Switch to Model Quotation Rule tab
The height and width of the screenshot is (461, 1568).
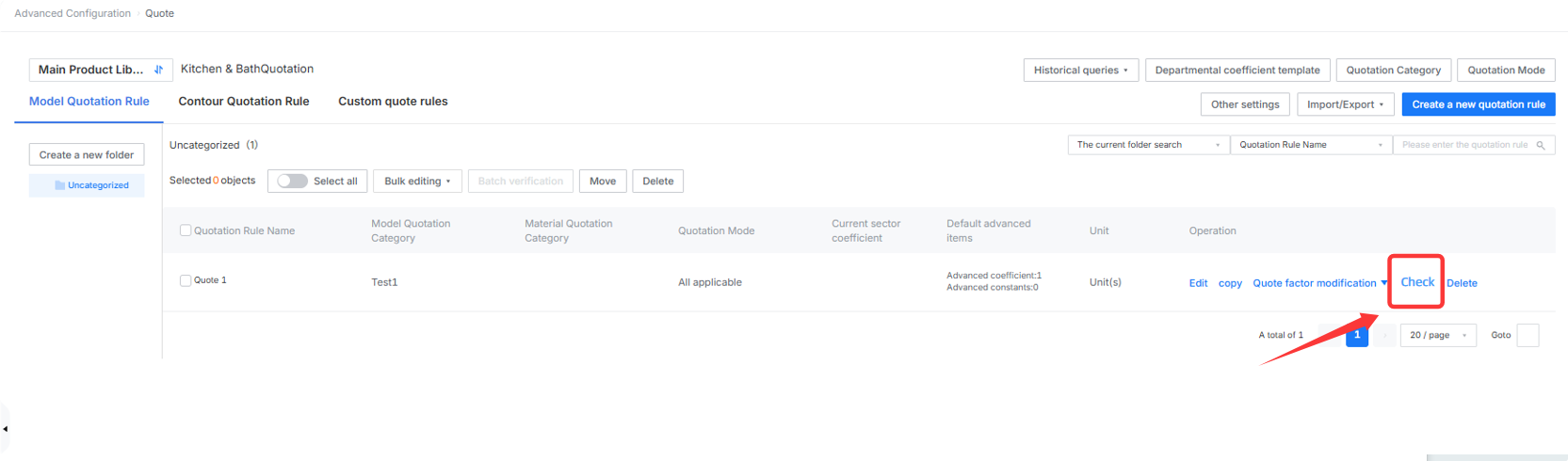tap(89, 102)
